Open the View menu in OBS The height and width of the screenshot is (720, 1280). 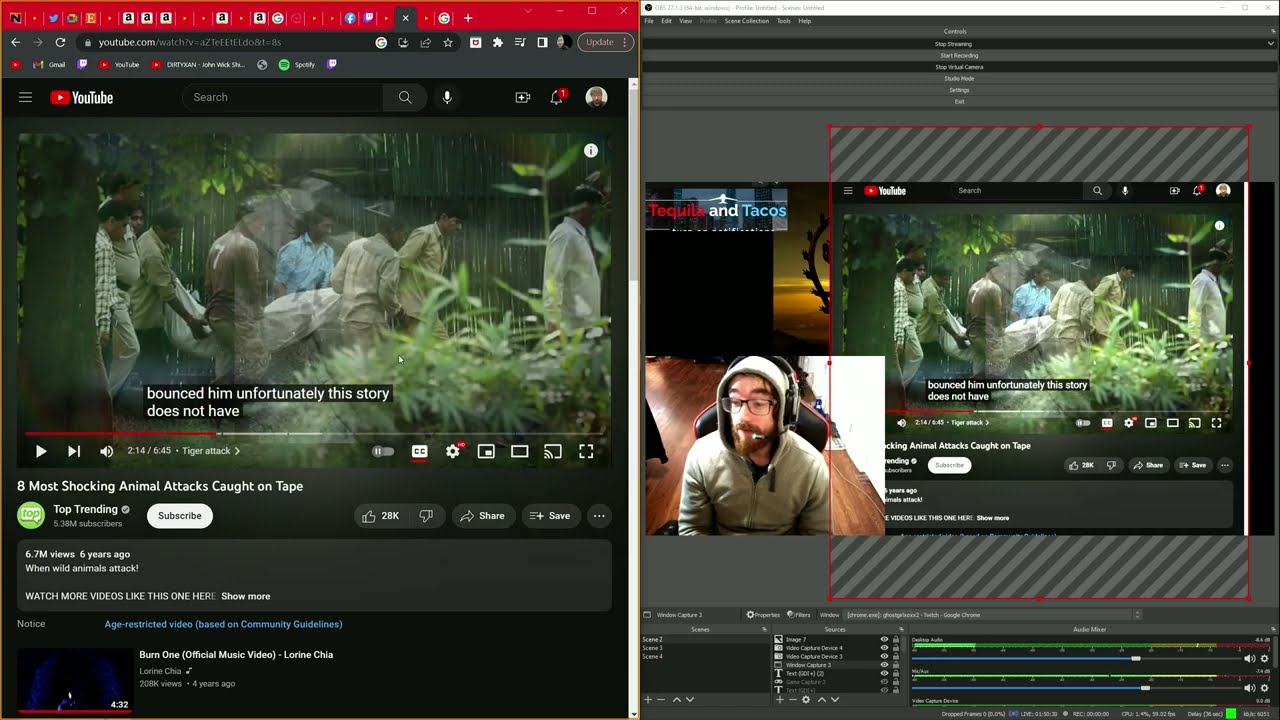point(685,21)
